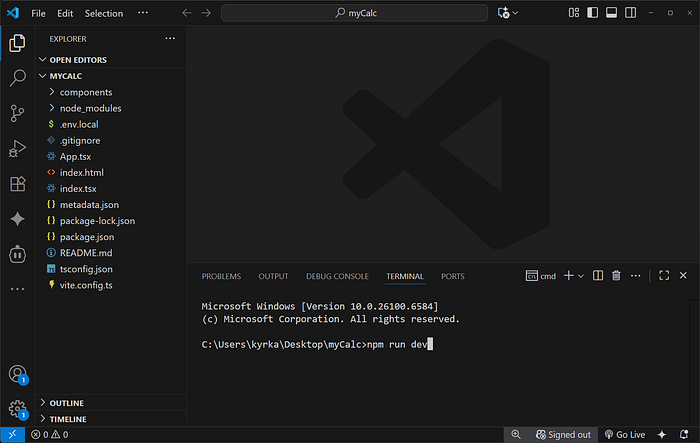Open the Source Control view

(17, 113)
